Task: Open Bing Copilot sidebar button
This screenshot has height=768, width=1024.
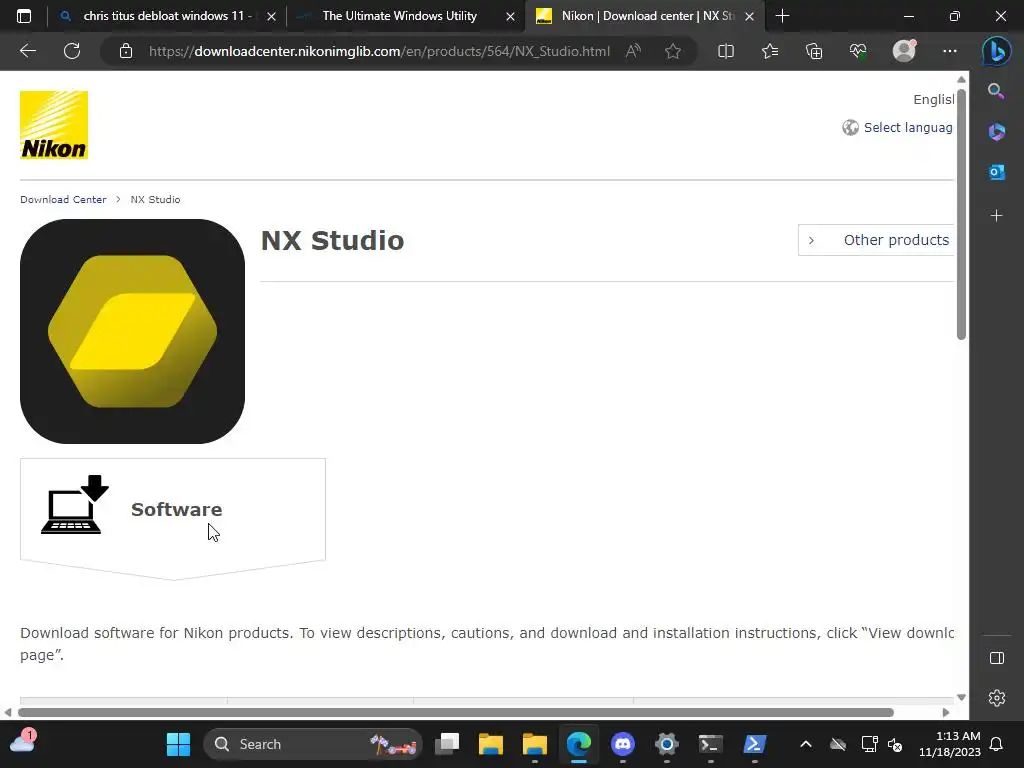Action: (x=997, y=51)
